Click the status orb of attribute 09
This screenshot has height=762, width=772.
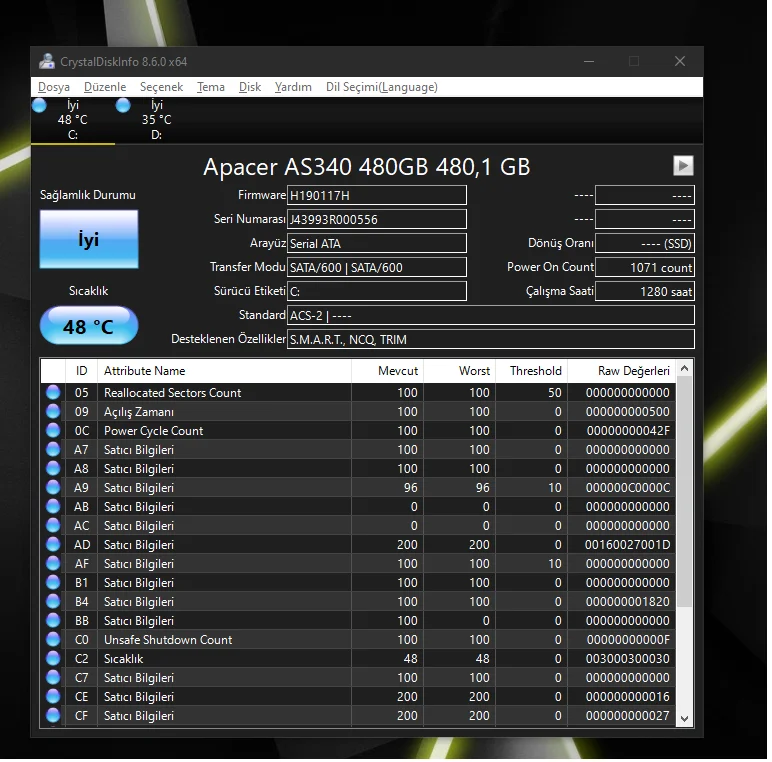tap(53, 412)
